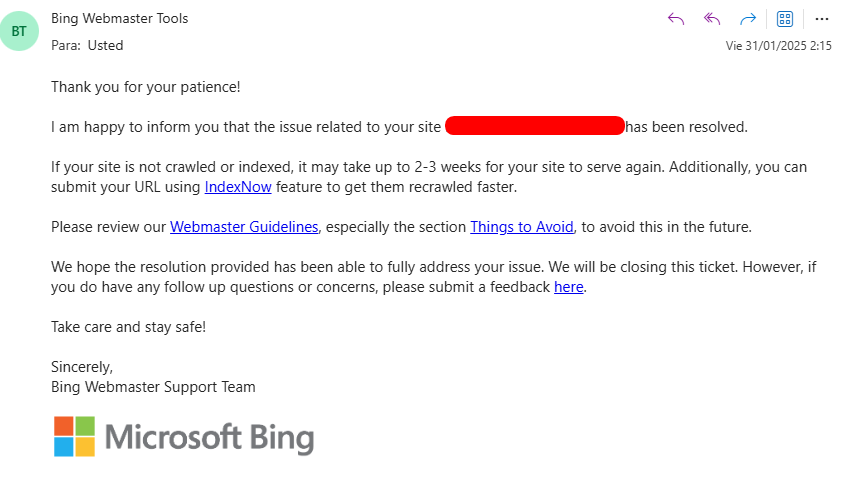Click the "Microsoft Bing" wordmark text

tap(209, 438)
